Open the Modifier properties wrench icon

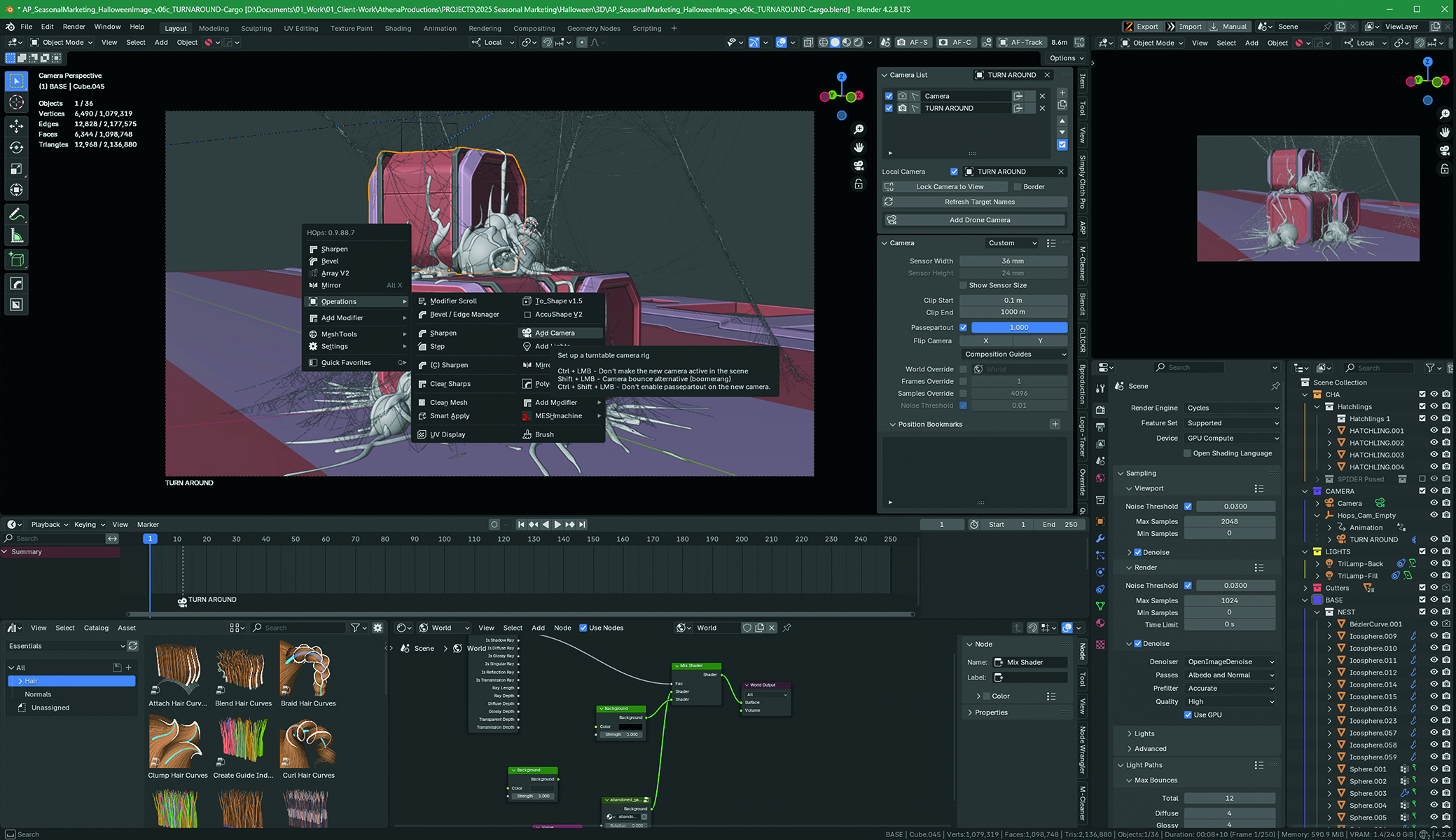pyautogui.click(x=1100, y=538)
